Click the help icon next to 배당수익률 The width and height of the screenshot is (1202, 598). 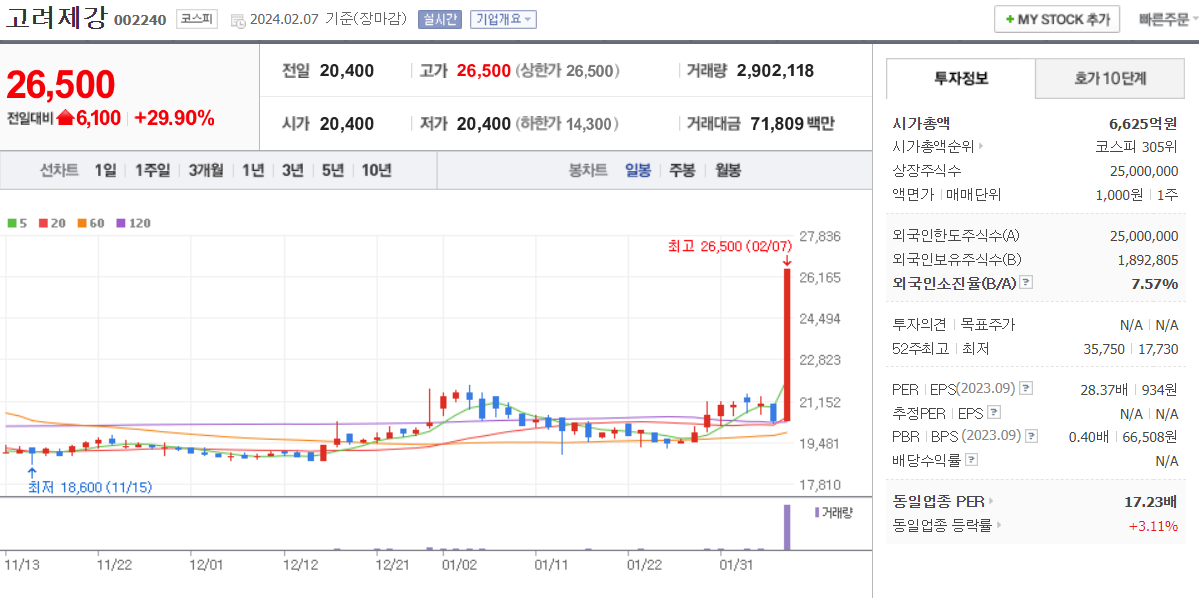[972, 460]
